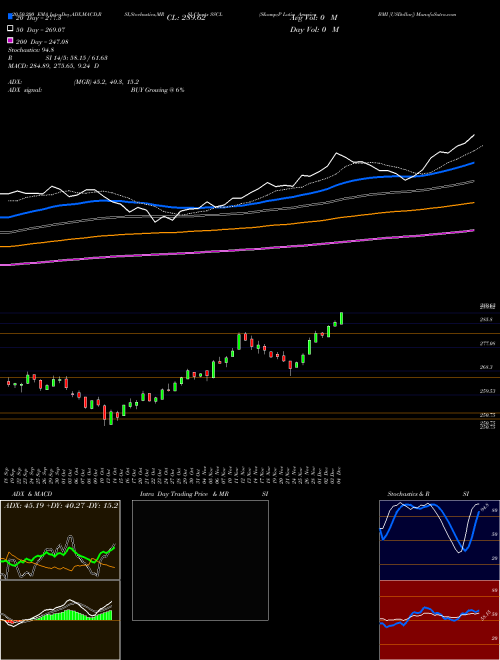The width and height of the screenshot is (500, 660).
Task: Click the magenta 200 Day legend swatch
Action: tap(10, 40)
